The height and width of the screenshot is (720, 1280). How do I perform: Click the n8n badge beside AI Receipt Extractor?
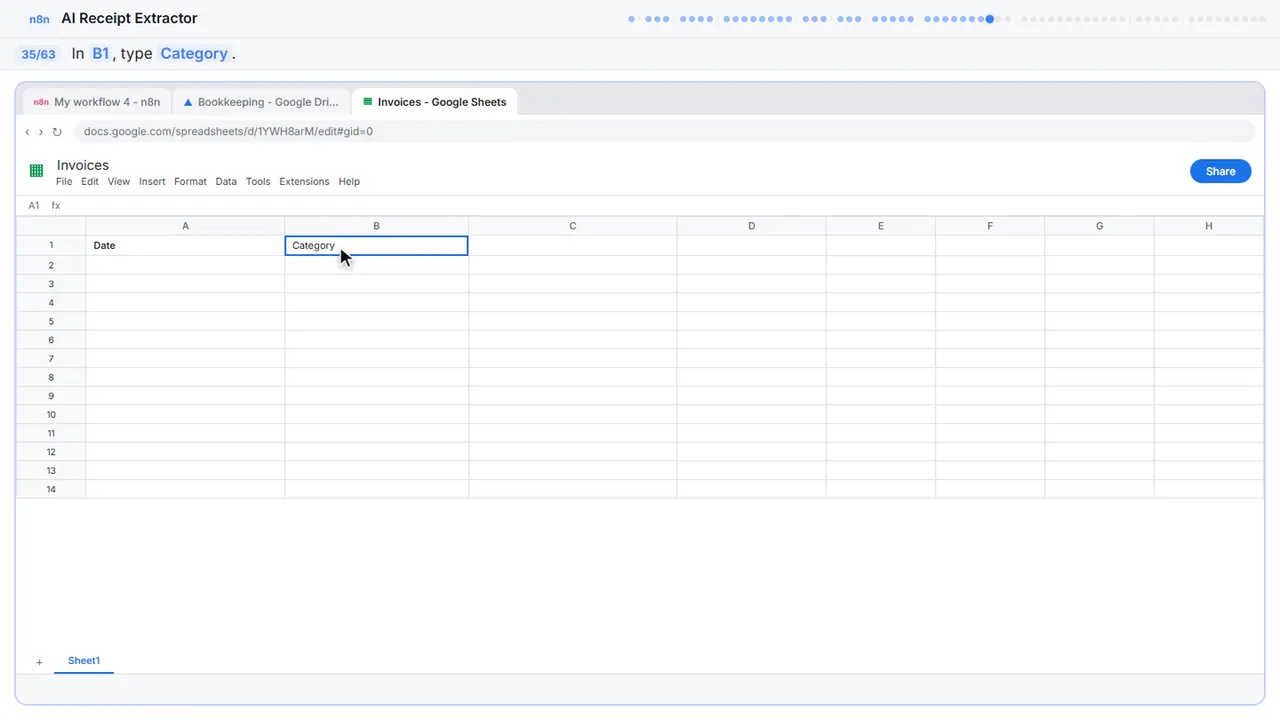click(40, 19)
